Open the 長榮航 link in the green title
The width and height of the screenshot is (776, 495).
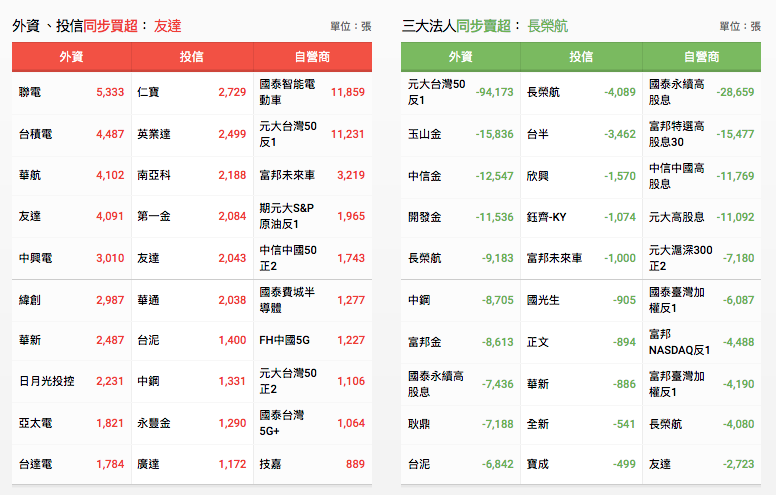pos(547,26)
